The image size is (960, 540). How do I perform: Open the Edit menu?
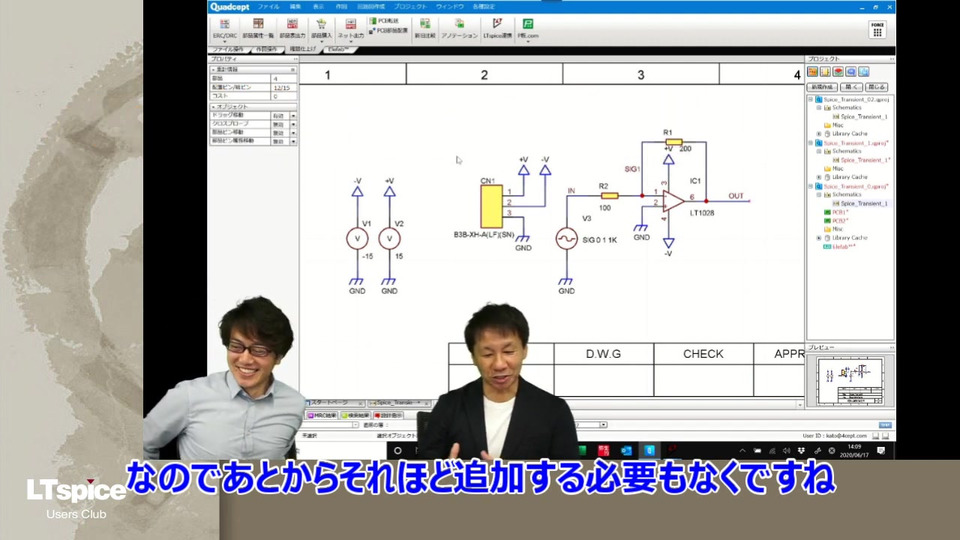[x=295, y=7]
